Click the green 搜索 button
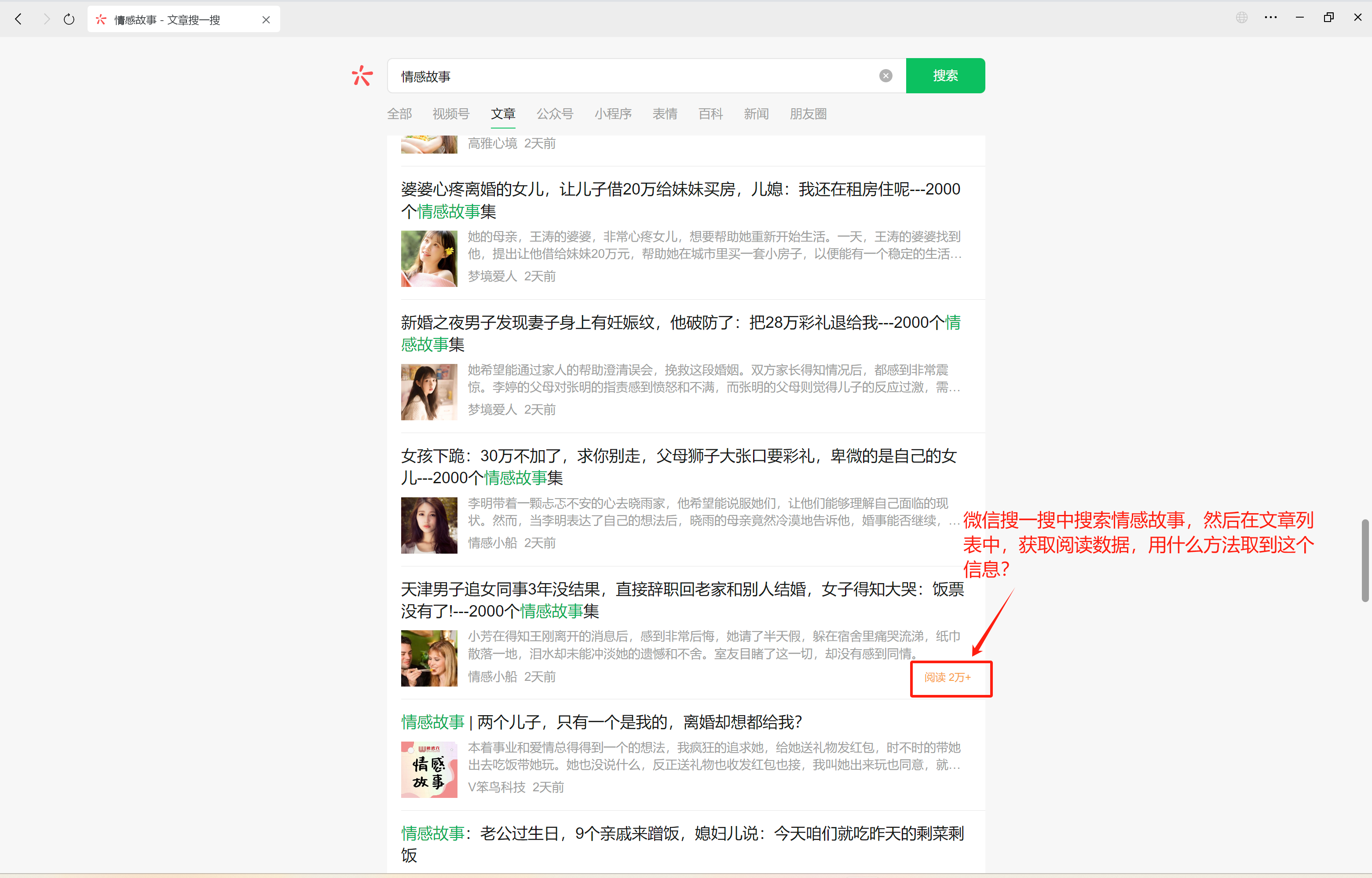Screen dimensions: 1372x878 click(945, 76)
